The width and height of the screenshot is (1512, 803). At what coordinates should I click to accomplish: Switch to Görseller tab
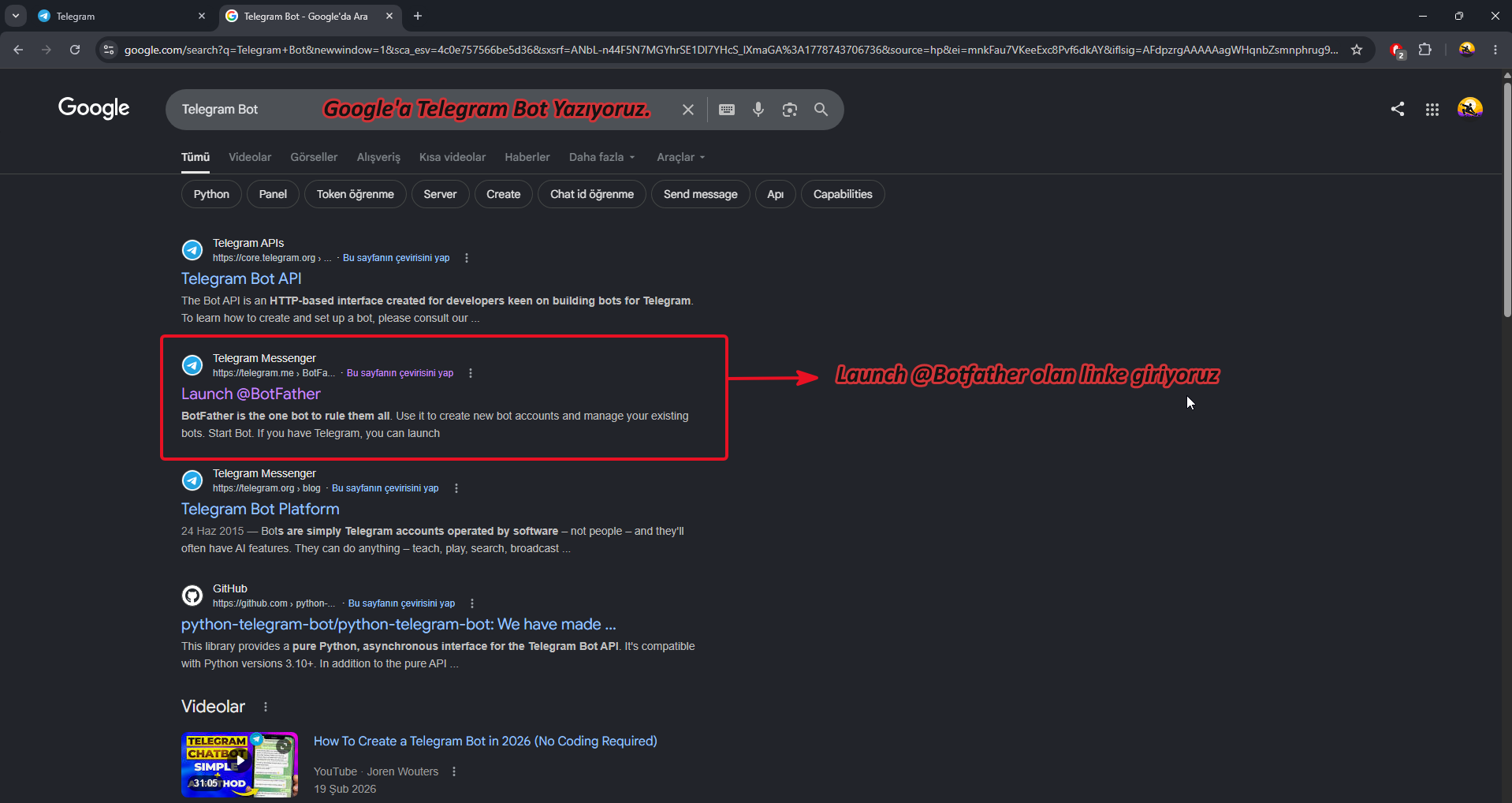tap(314, 157)
